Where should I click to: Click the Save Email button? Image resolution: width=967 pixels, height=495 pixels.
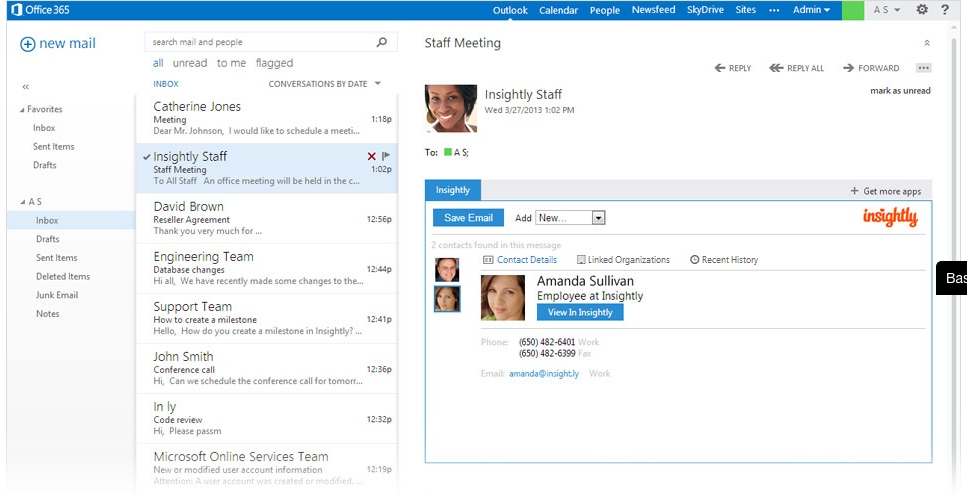pyautogui.click(x=468, y=218)
